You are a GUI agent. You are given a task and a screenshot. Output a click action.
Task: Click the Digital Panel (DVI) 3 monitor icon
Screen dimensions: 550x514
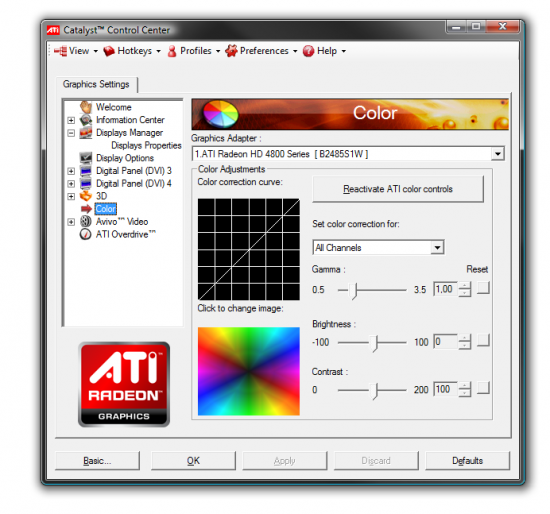86,171
